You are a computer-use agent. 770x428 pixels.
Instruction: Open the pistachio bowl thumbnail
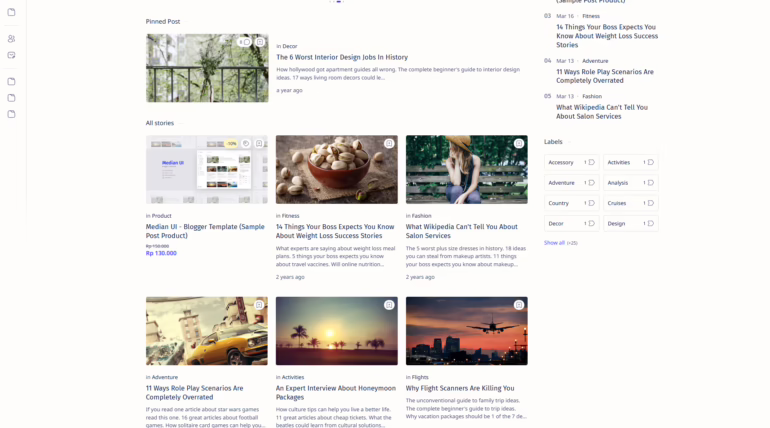(337, 170)
